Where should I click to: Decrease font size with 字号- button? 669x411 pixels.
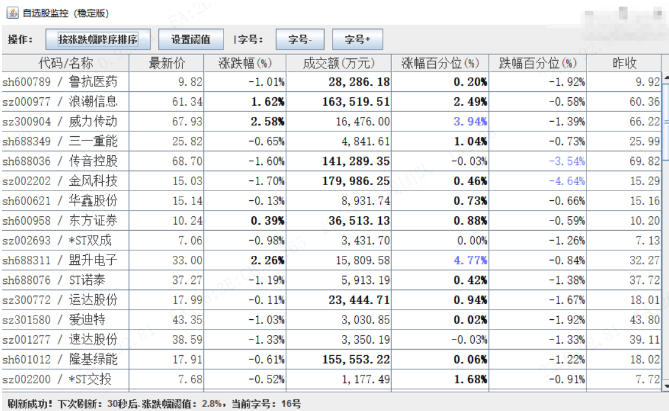pyautogui.click(x=300, y=40)
